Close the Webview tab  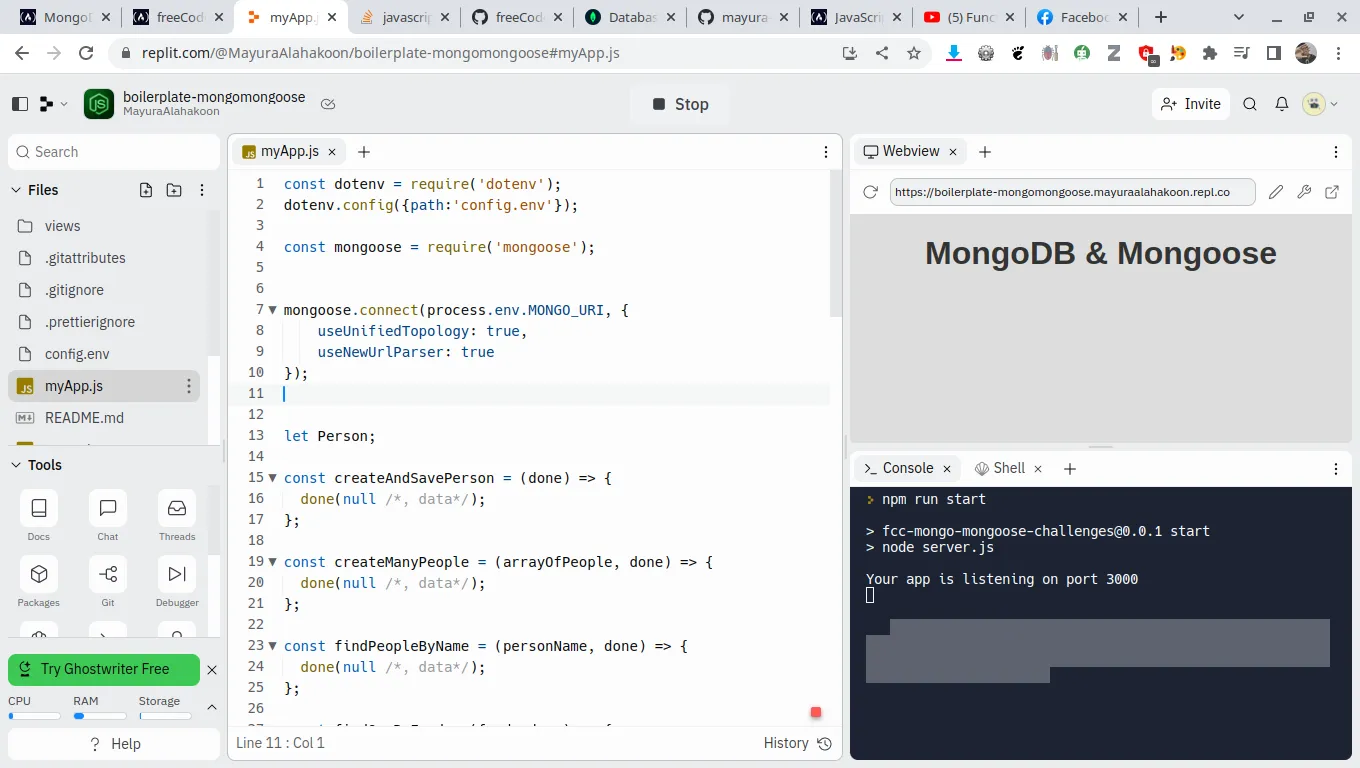click(953, 152)
